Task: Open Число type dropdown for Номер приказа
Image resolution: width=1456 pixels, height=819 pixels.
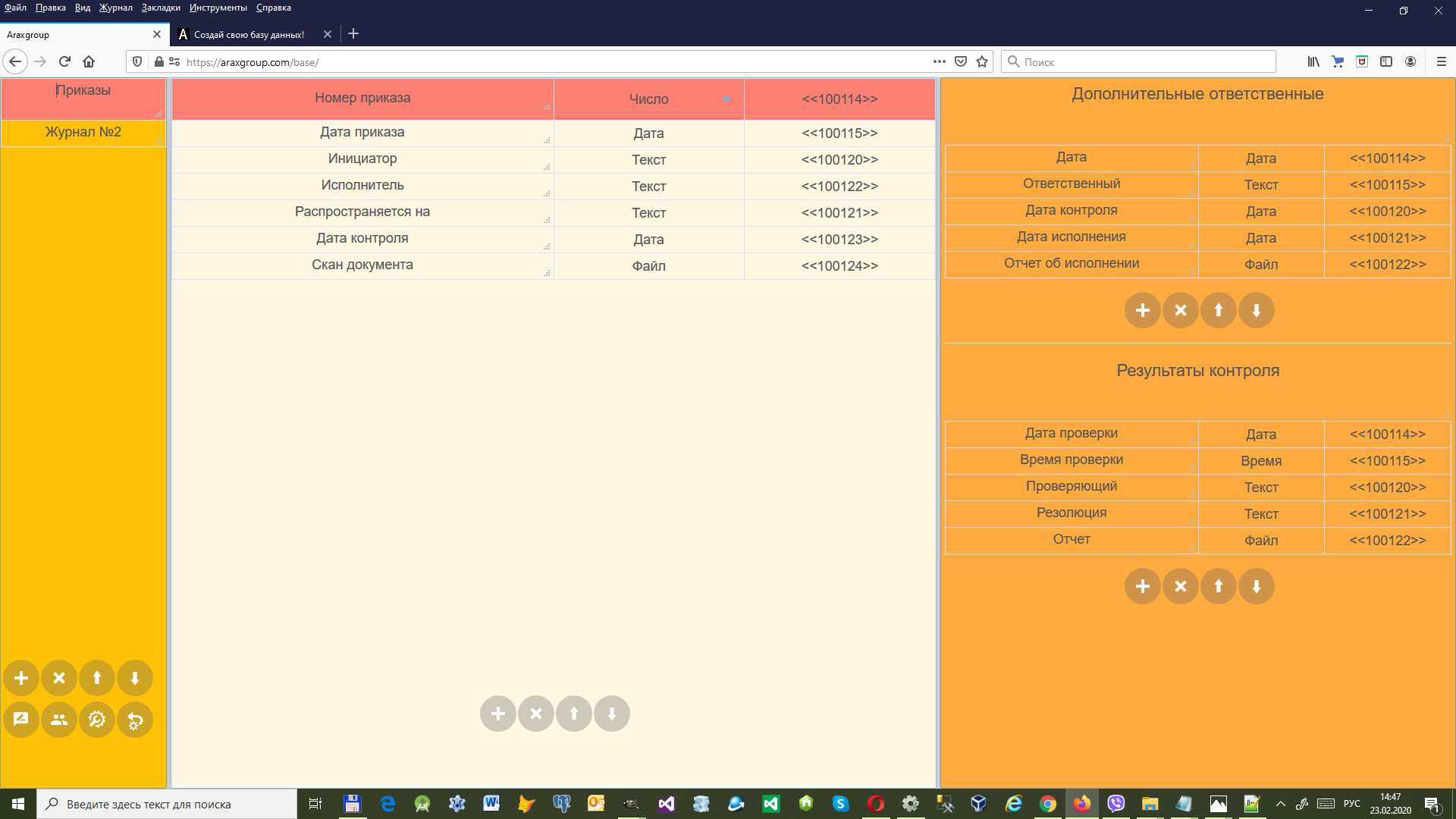Action: pyautogui.click(x=726, y=99)
